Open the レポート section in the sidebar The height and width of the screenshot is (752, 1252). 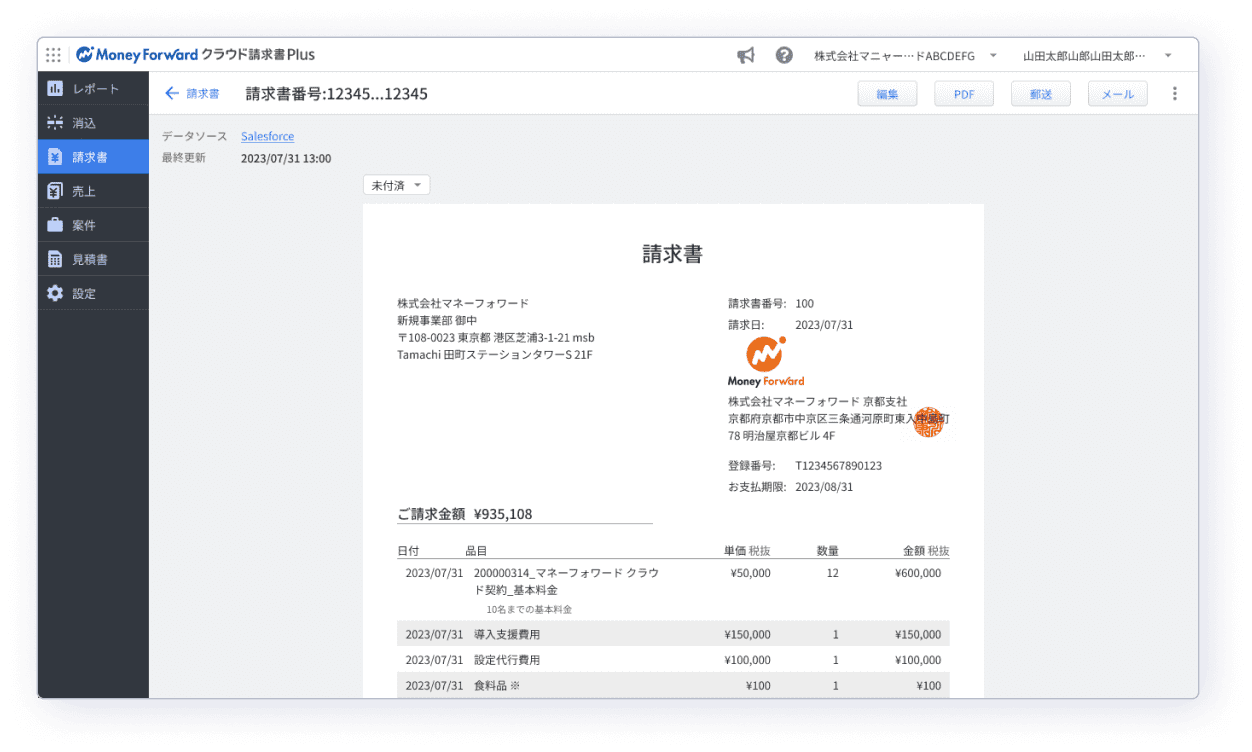[x=92, y=88]
